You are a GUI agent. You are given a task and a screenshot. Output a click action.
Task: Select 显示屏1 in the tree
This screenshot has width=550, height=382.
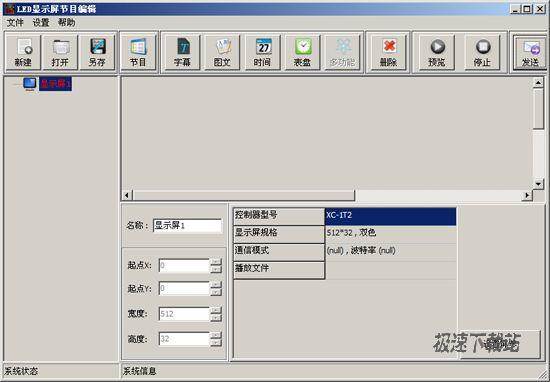pos(55,84)
